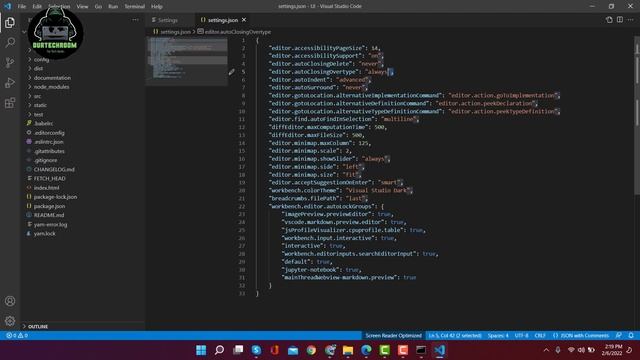Click the pencil edit icon beside line 5
This screenshot has height=360, width=640.
[231, 72]
